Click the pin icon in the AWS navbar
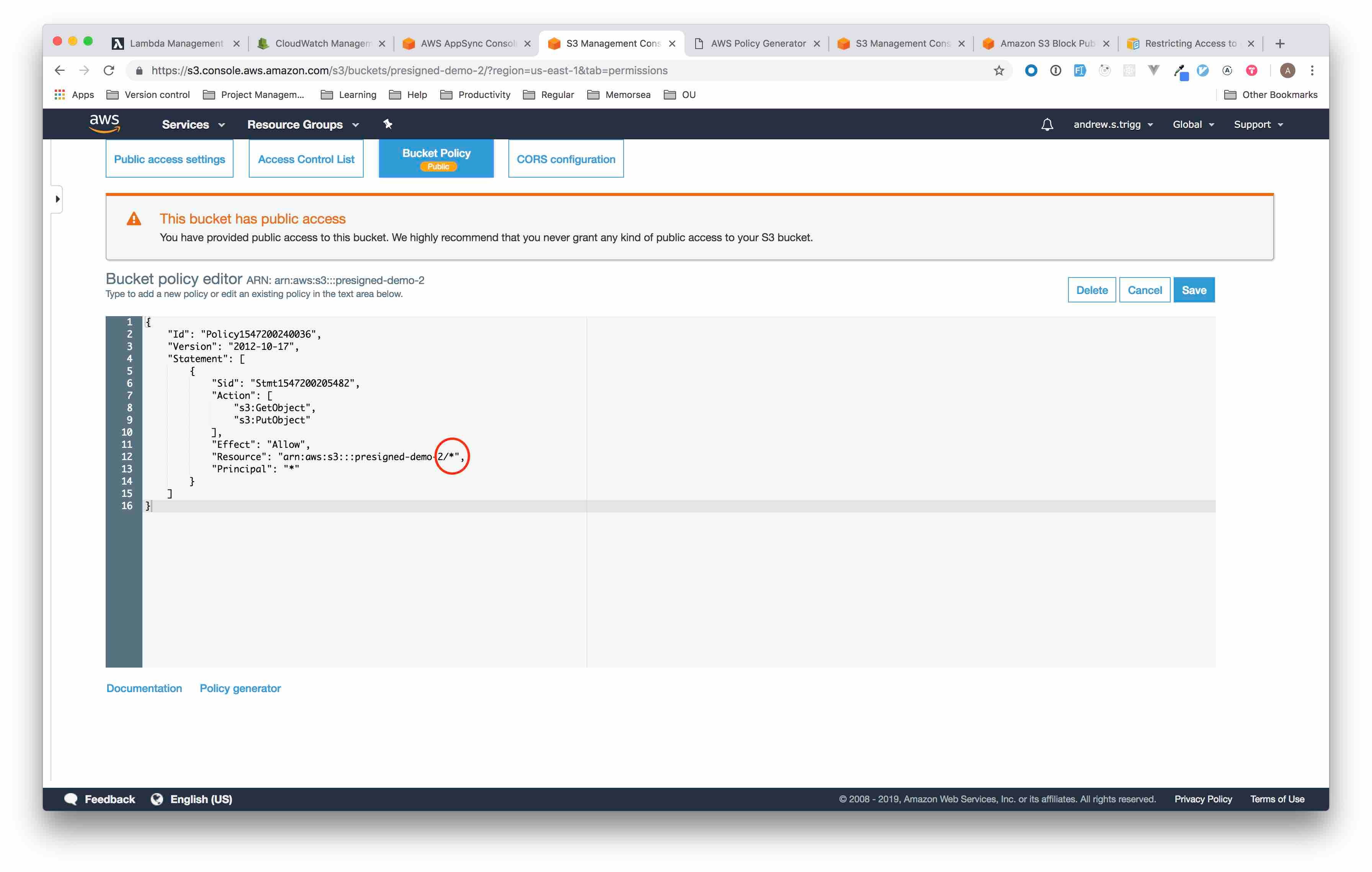 pyautogui.click(x=388, y=124)
